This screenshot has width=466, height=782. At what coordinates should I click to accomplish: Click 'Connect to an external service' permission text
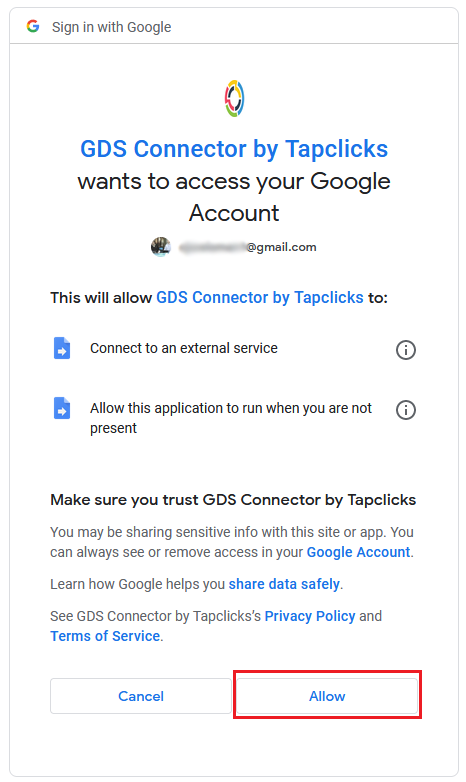coord(184,348)
